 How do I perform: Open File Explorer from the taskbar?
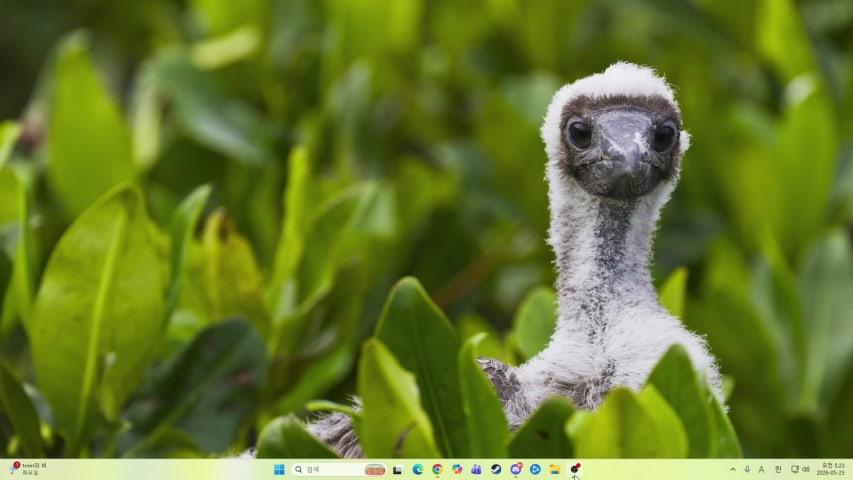[555, 470]
